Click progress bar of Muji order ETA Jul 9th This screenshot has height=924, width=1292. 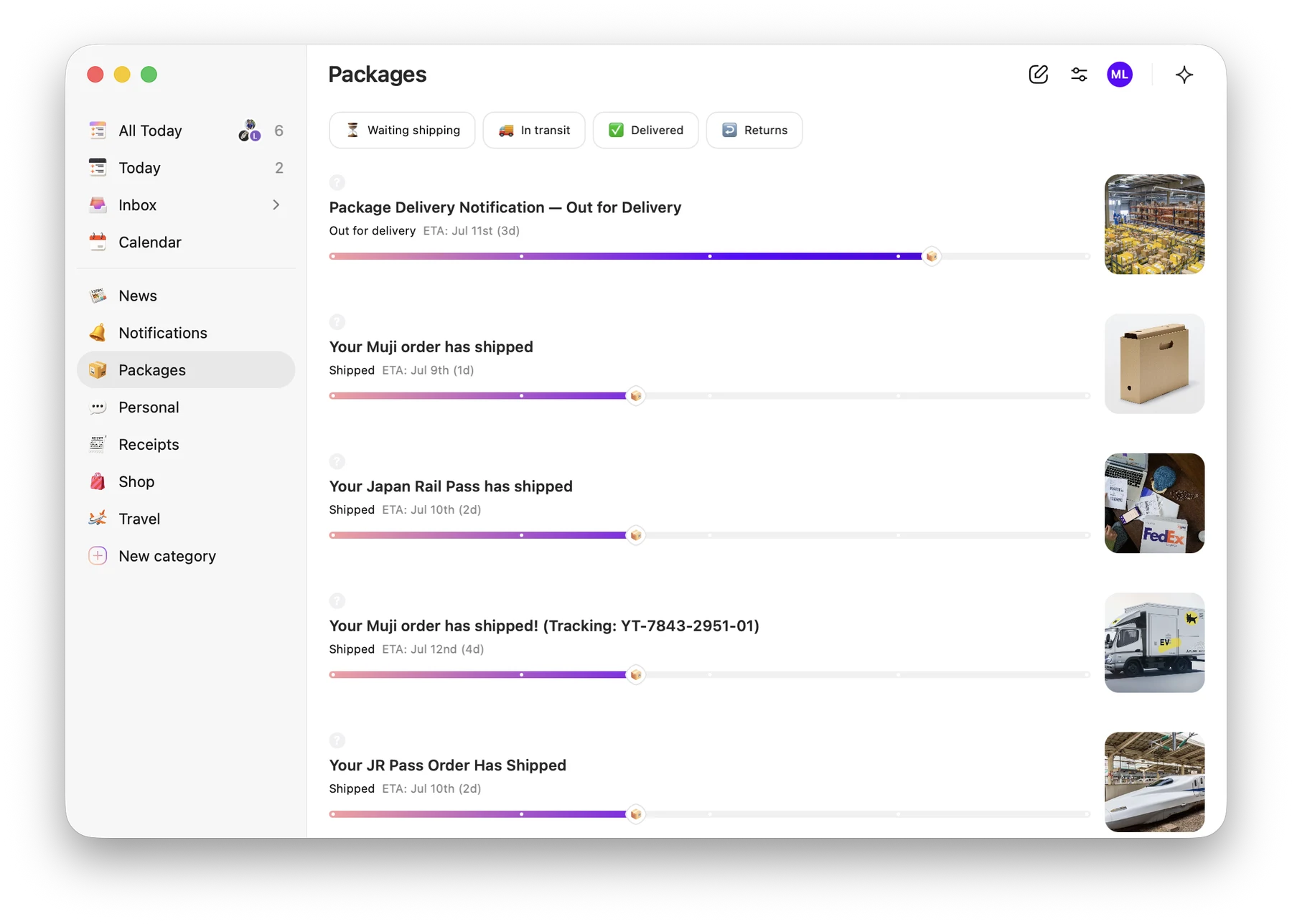click(709, 396)
